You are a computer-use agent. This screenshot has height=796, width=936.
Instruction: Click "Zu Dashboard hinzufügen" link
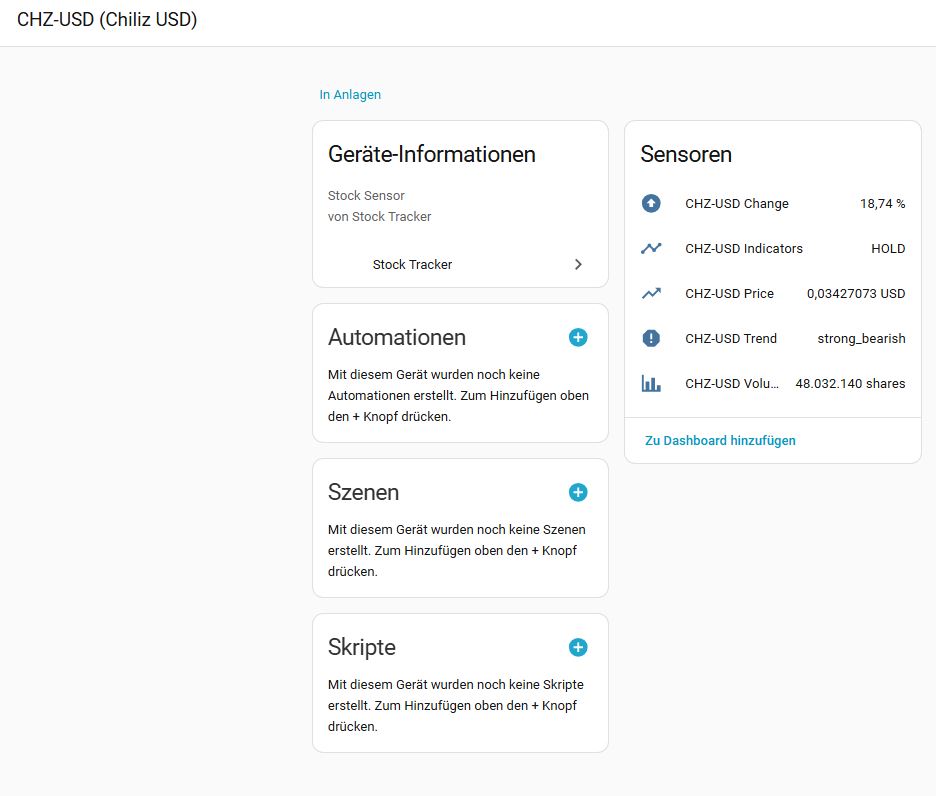point(720,441)
